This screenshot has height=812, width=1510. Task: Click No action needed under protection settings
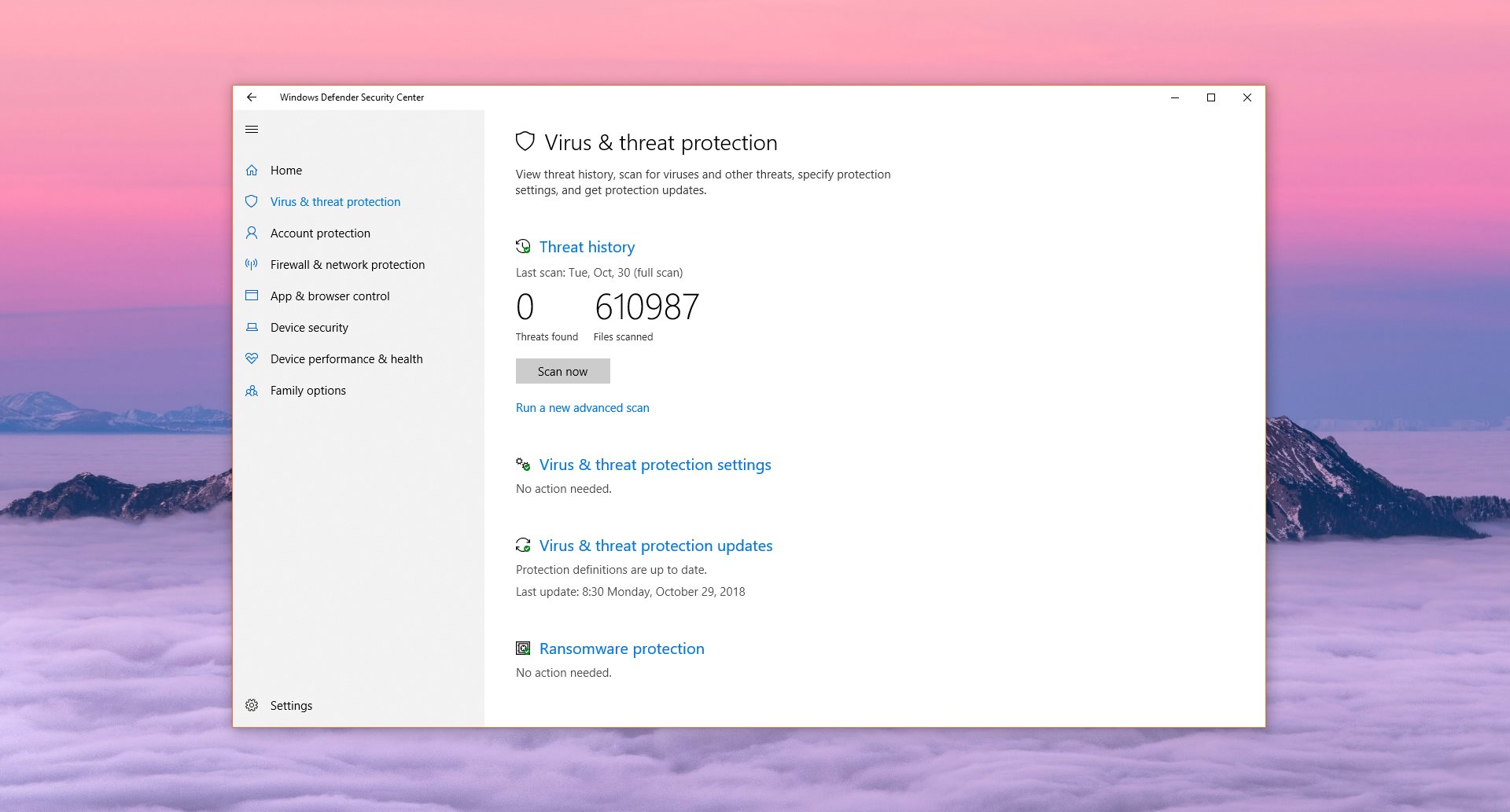564,489
